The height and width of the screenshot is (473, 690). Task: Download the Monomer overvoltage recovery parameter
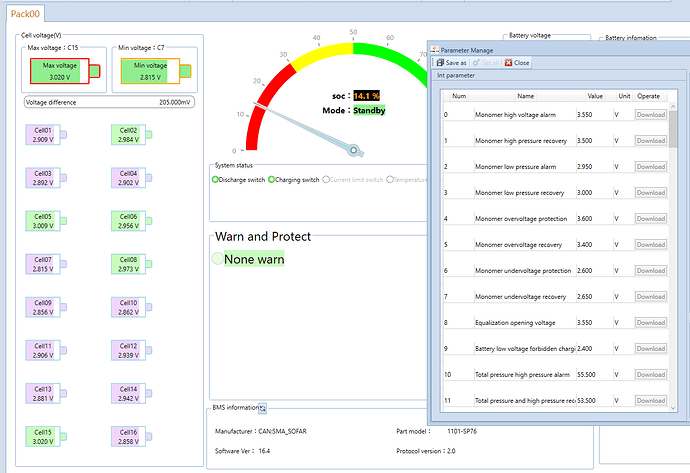(x=650, y=245)
